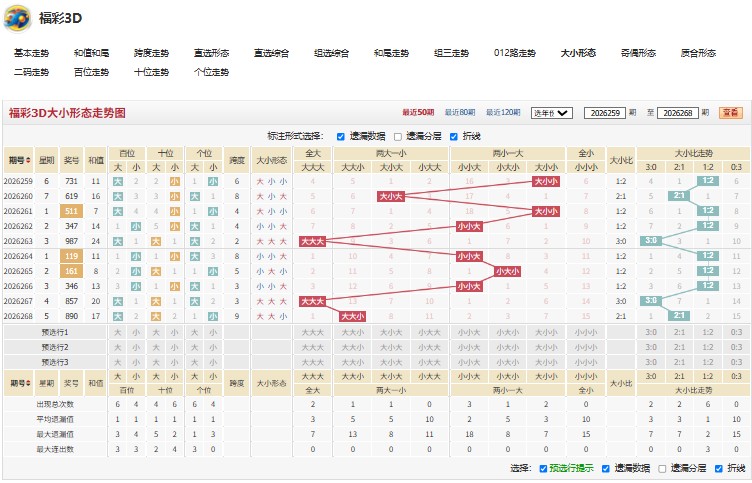Click the 福彩3D logo icon
The image size is (752, 483).
17,18
